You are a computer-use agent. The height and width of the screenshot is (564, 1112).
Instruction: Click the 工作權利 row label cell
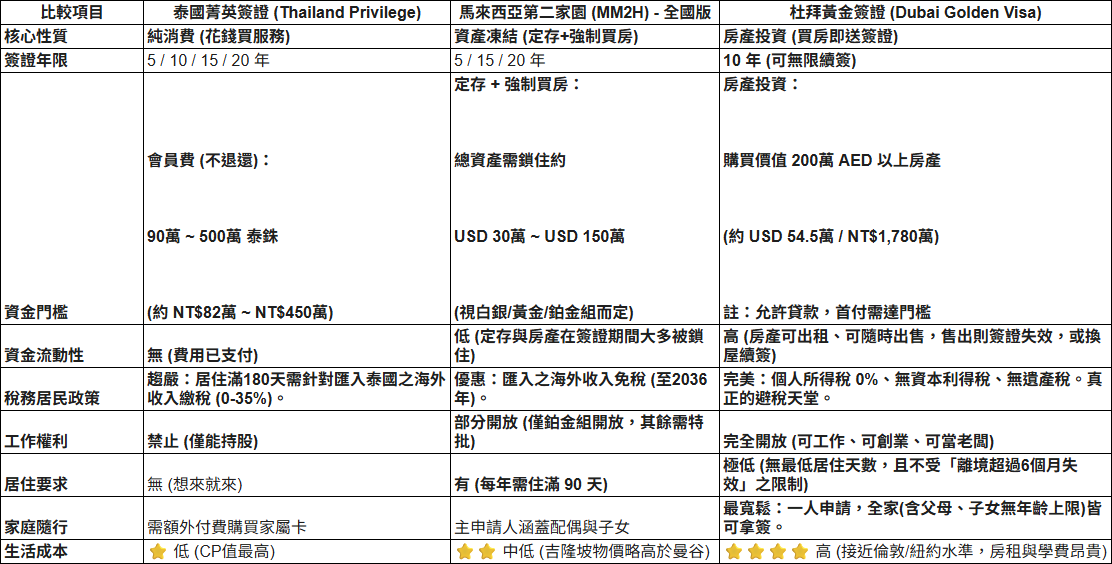(x=34, y=441)
